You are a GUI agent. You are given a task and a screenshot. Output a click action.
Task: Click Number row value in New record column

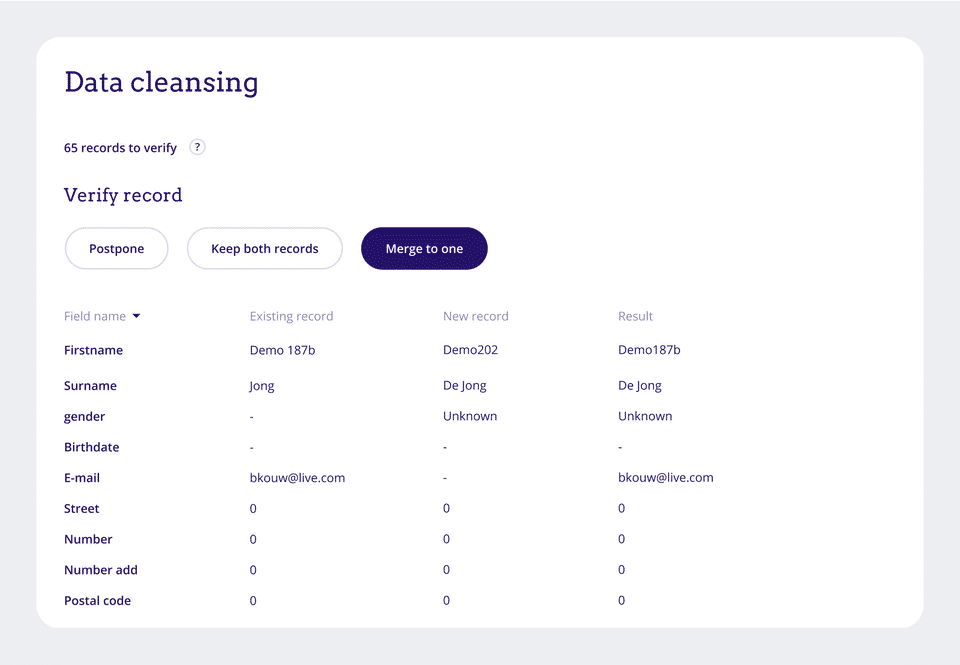pos(446,539)
